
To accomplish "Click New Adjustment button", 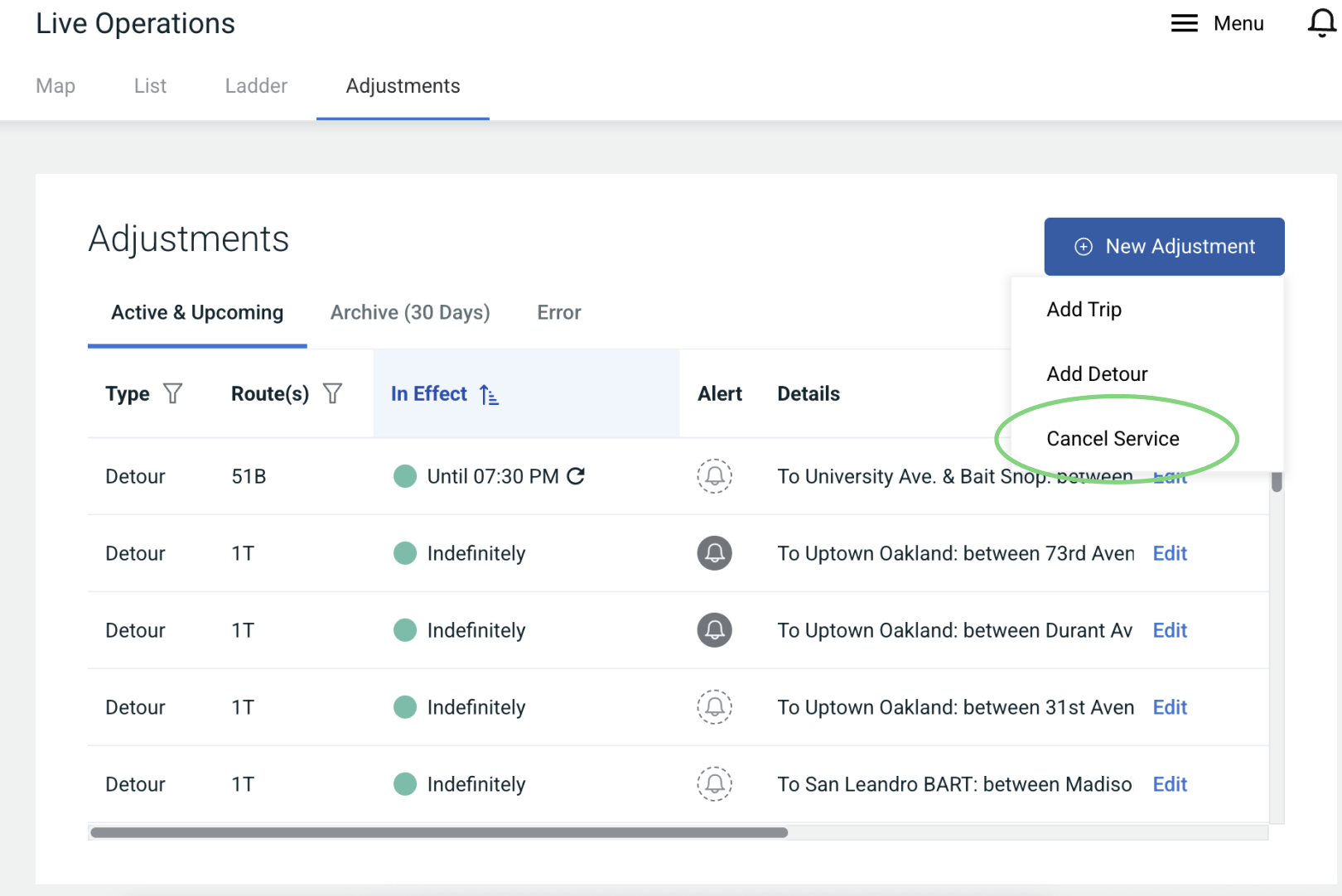I will point(1164,247).
